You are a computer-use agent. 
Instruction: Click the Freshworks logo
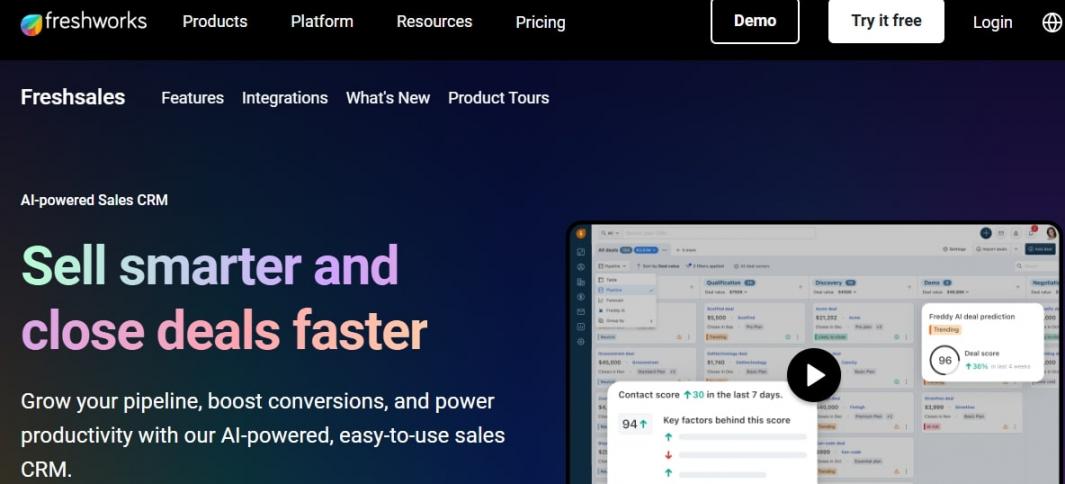tap(84, 22)
